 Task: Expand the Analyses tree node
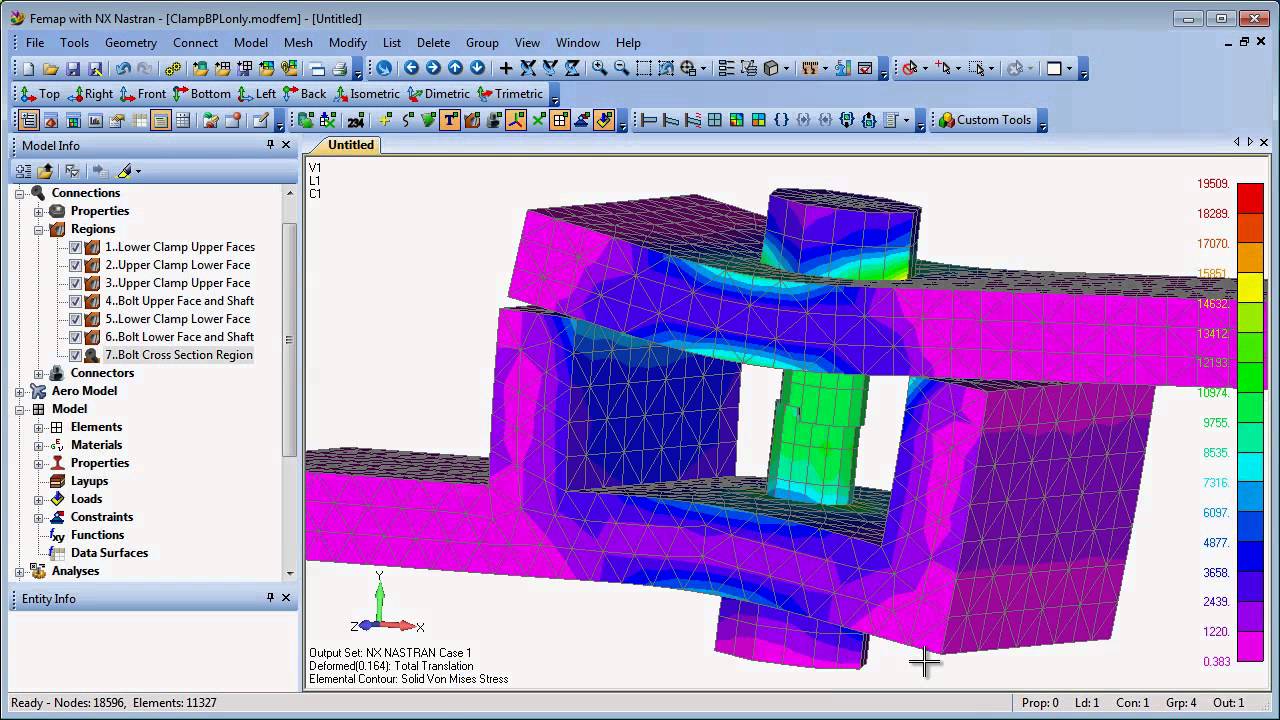tap(19, 571)
